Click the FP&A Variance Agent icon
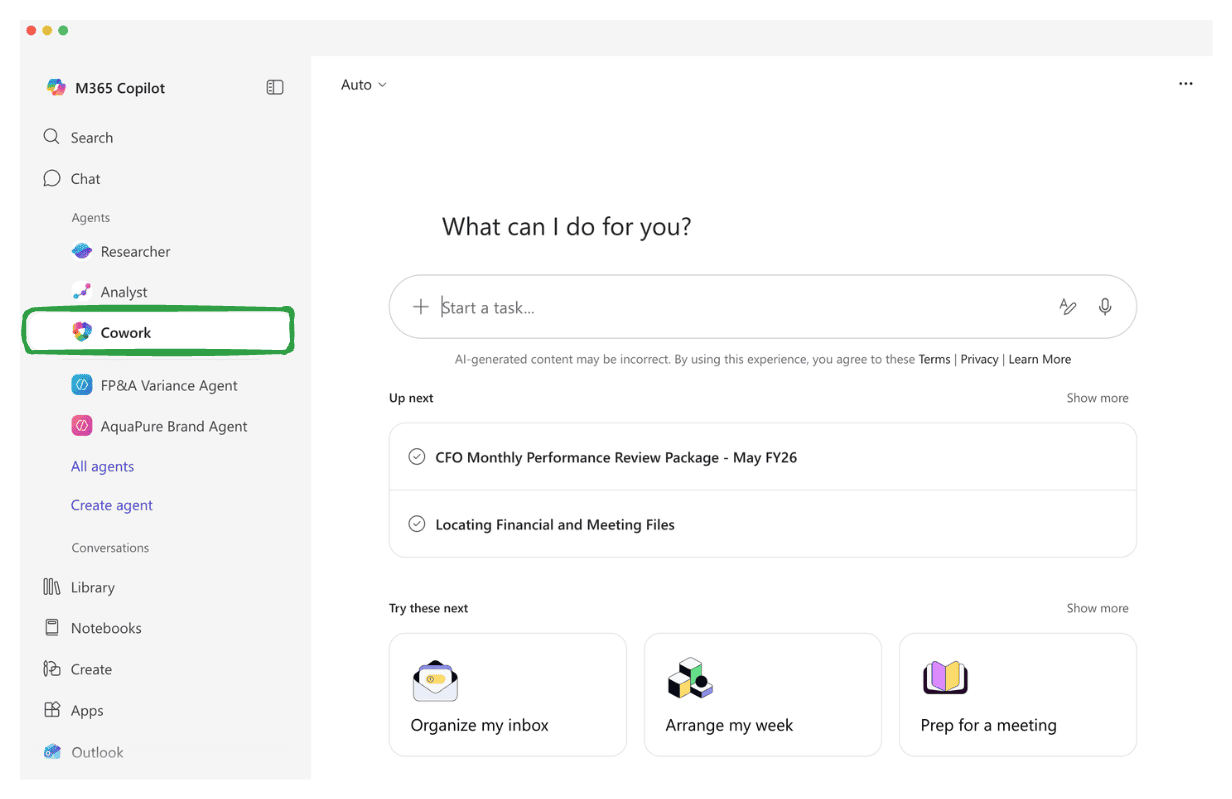This screenshot has width=1232, height=799. click(x=82, y=385)
